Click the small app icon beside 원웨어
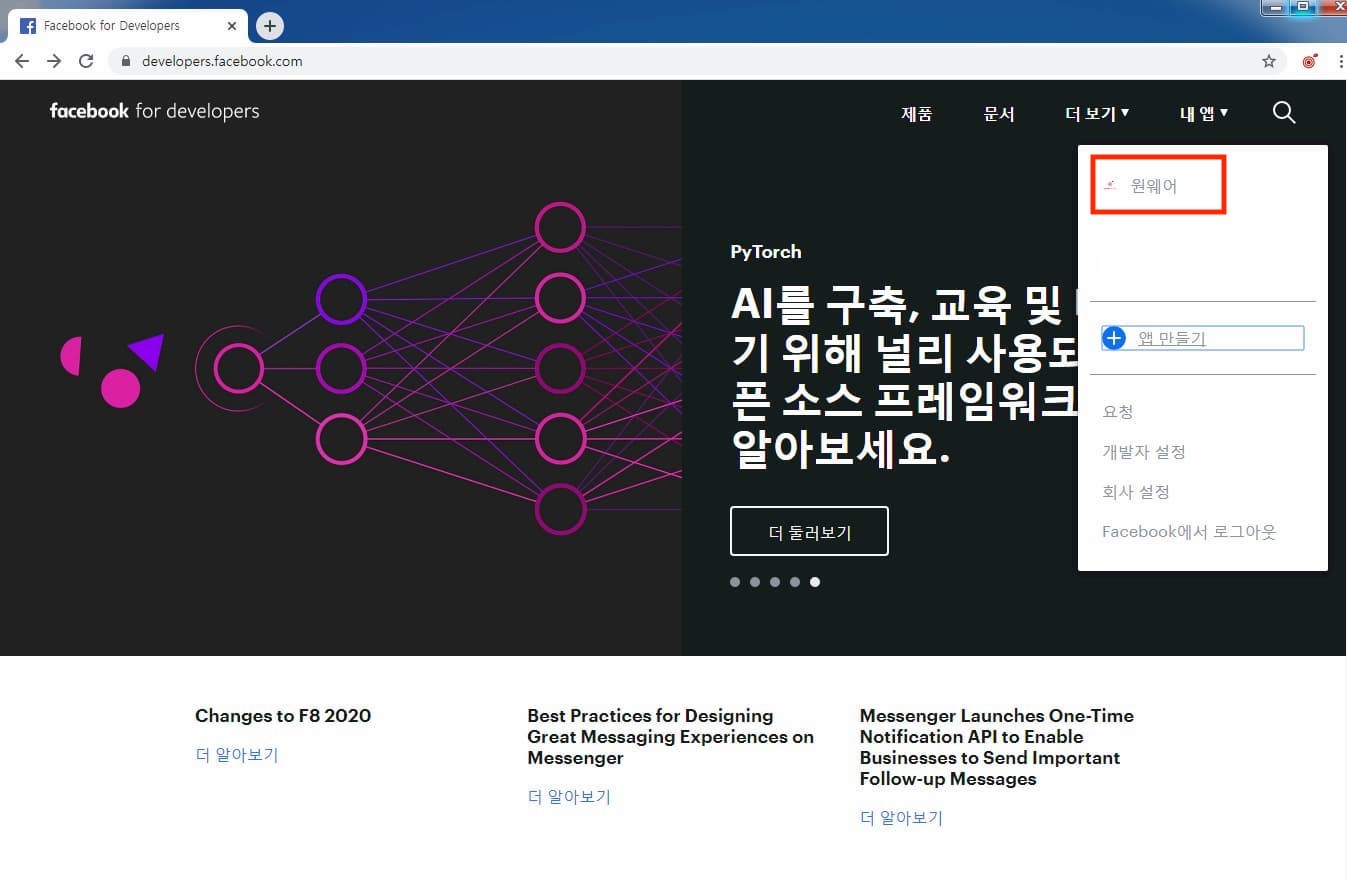The width and height of the screenshot is (1347, 880). 1109,185
